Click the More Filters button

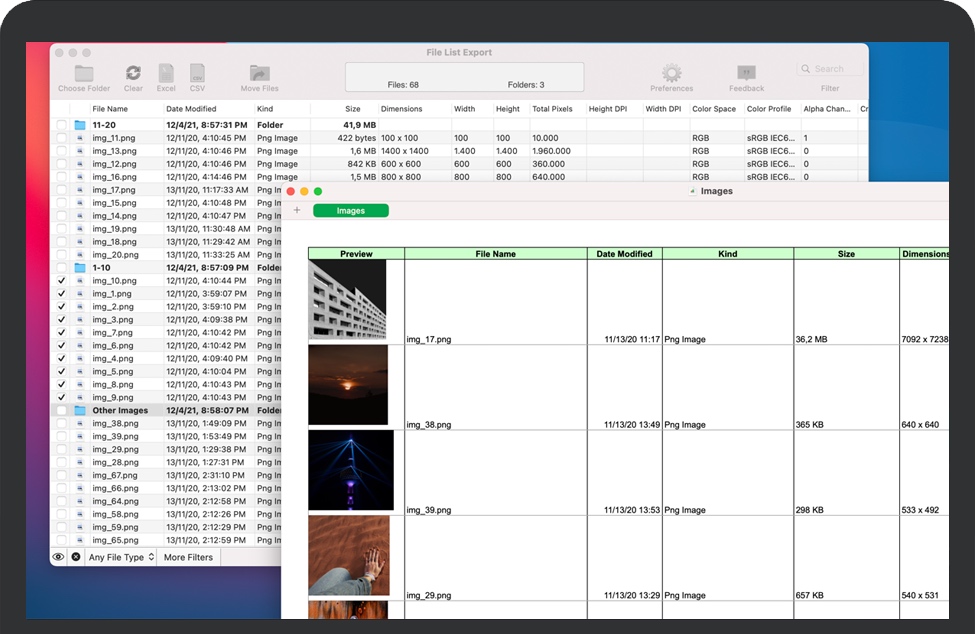pos(188,557)
